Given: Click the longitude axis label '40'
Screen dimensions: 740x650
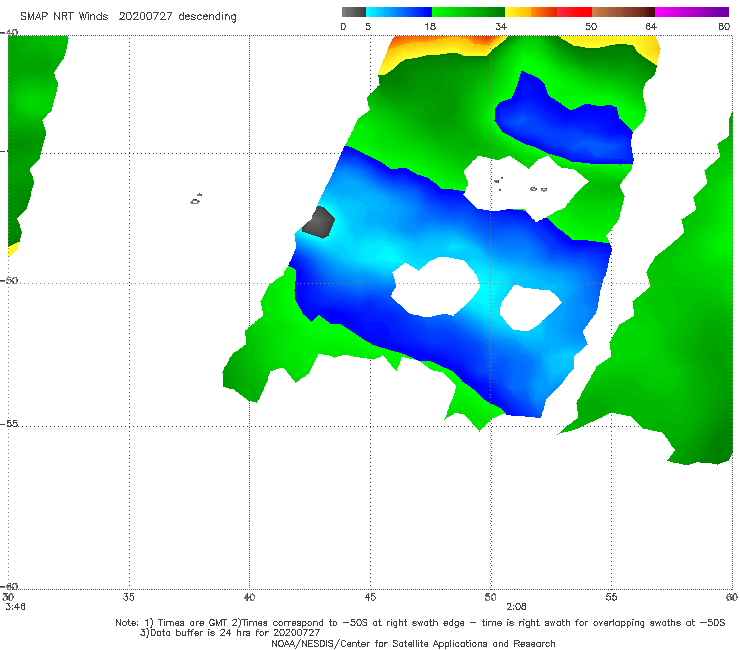Looking at the screenshot, I should 249,597.
